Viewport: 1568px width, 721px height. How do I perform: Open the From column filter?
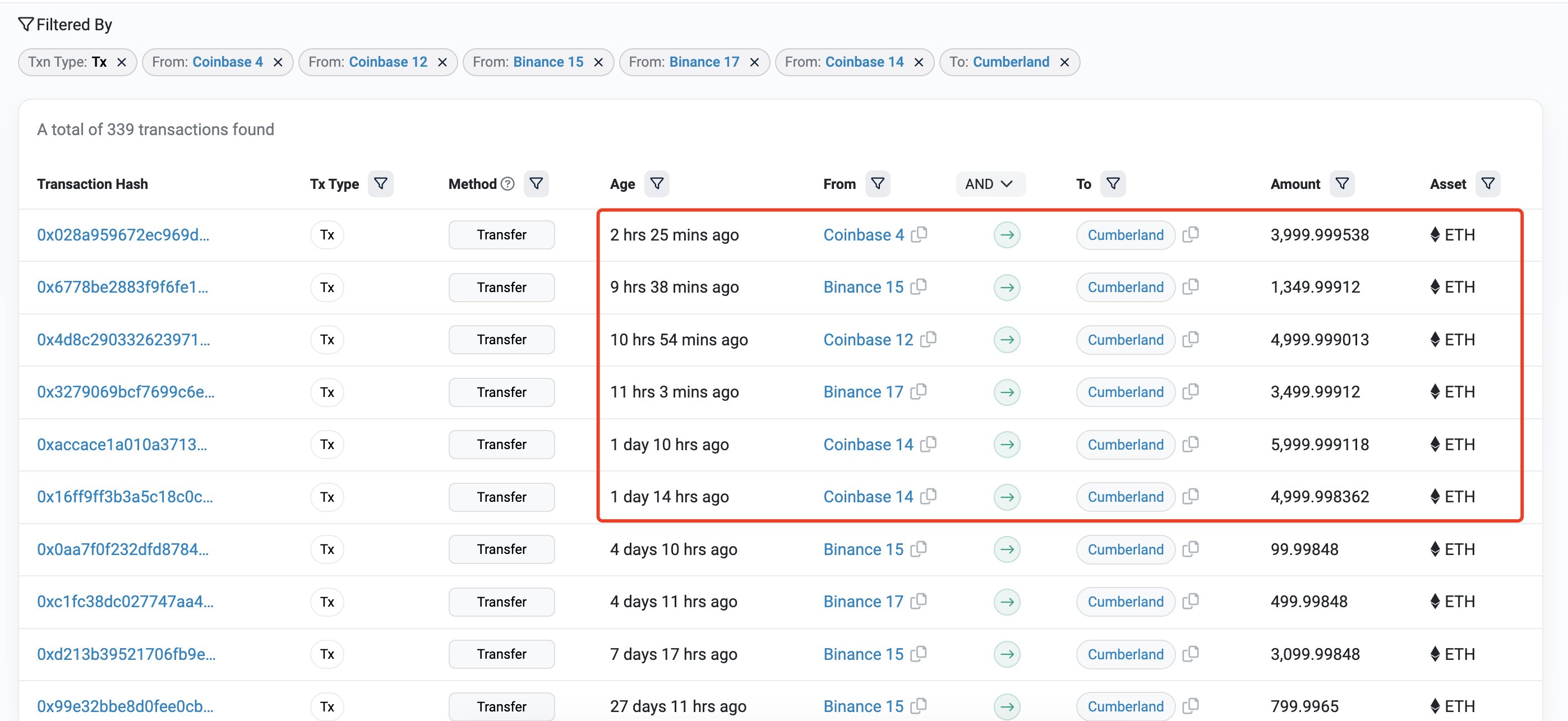[877, 184]
